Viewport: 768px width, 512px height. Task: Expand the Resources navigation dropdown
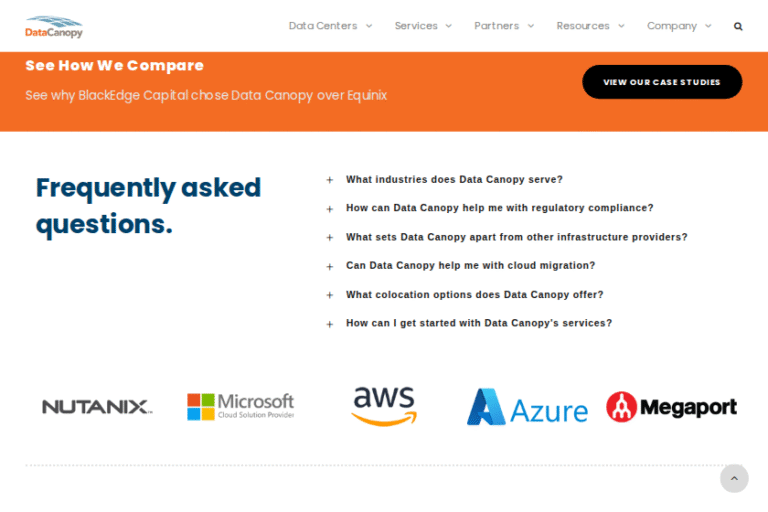(590, 26)
